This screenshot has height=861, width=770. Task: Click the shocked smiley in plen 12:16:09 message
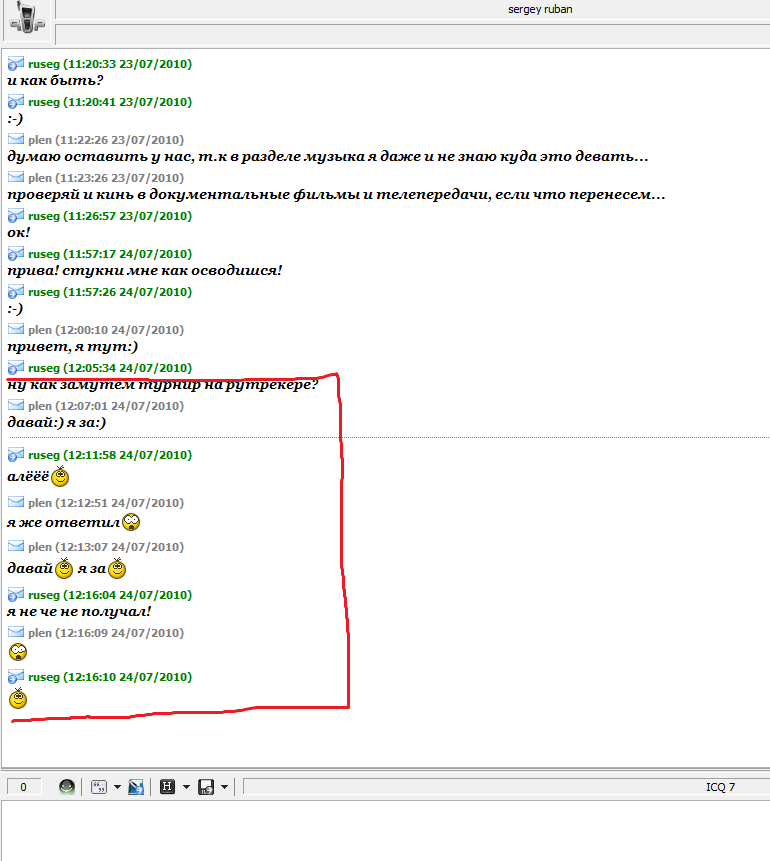click(x=18, y=652)
